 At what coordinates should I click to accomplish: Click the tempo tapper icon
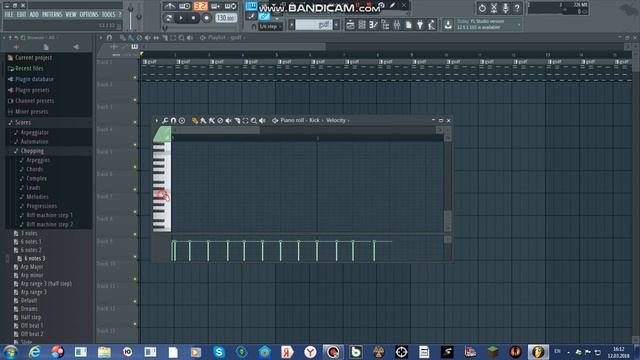pyautogui.click(x=432, y=25)
